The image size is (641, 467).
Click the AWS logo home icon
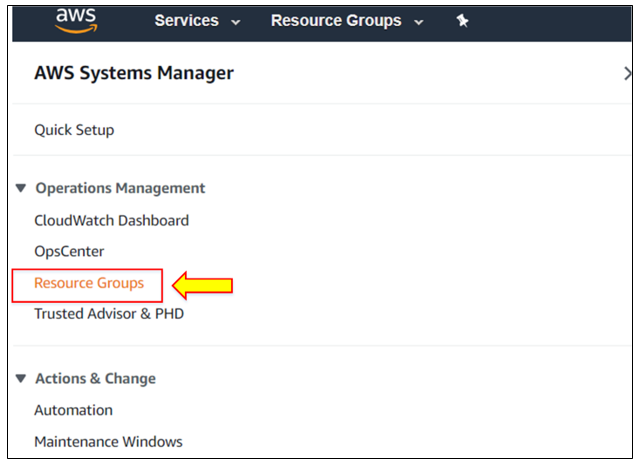pos(76,20)
